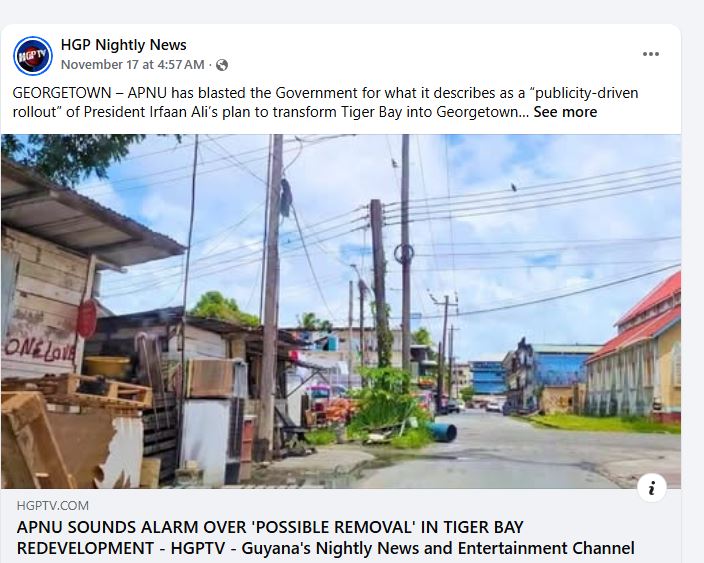Click the gray link preview footer area

[341, 526]
